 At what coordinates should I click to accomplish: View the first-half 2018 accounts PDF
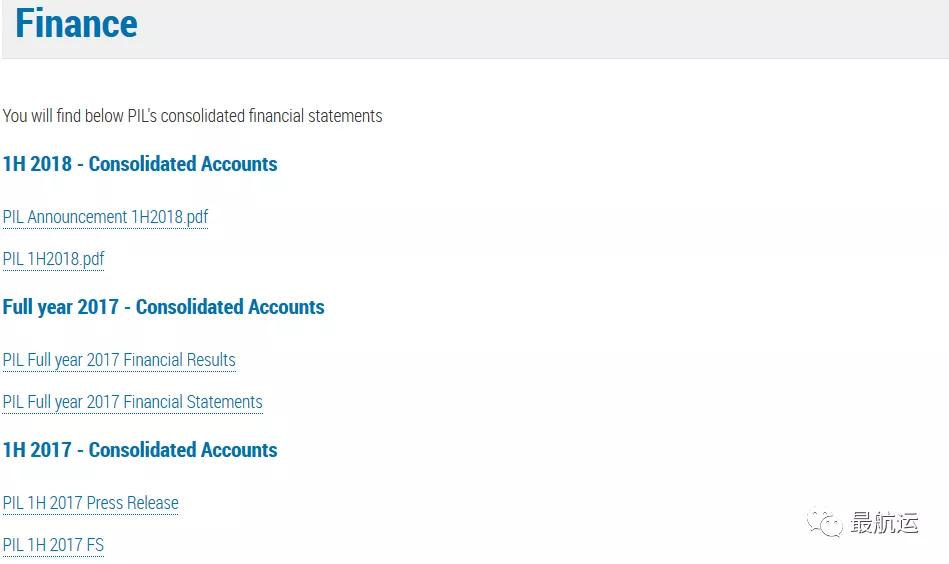(53, 259)
